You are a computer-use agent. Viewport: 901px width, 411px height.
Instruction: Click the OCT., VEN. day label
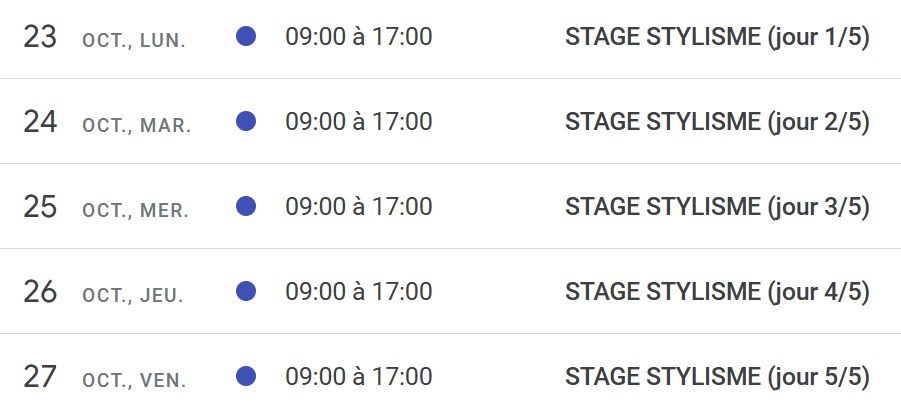[x=134, y=381]
